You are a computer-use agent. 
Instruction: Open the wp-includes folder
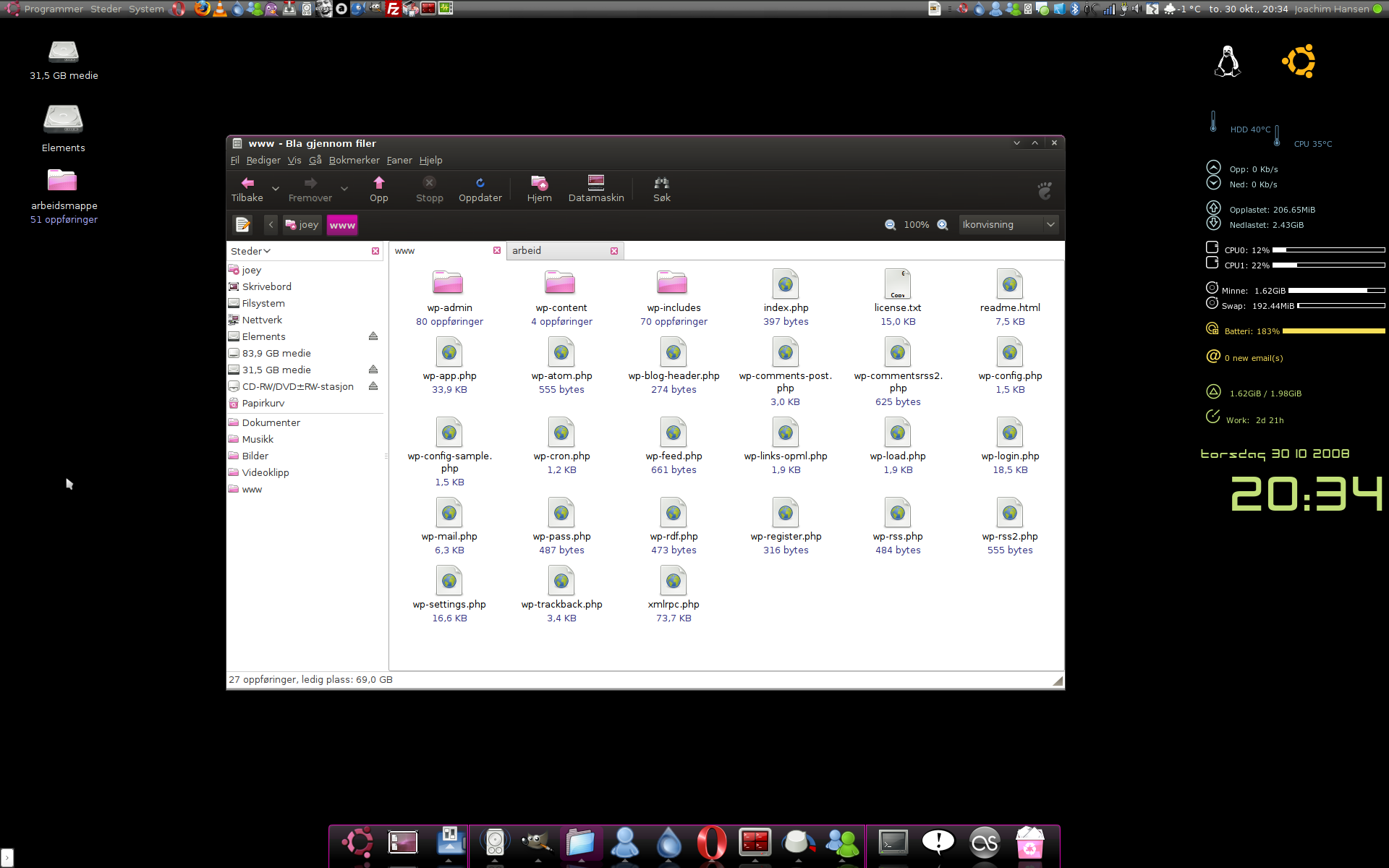coord(673,283)
